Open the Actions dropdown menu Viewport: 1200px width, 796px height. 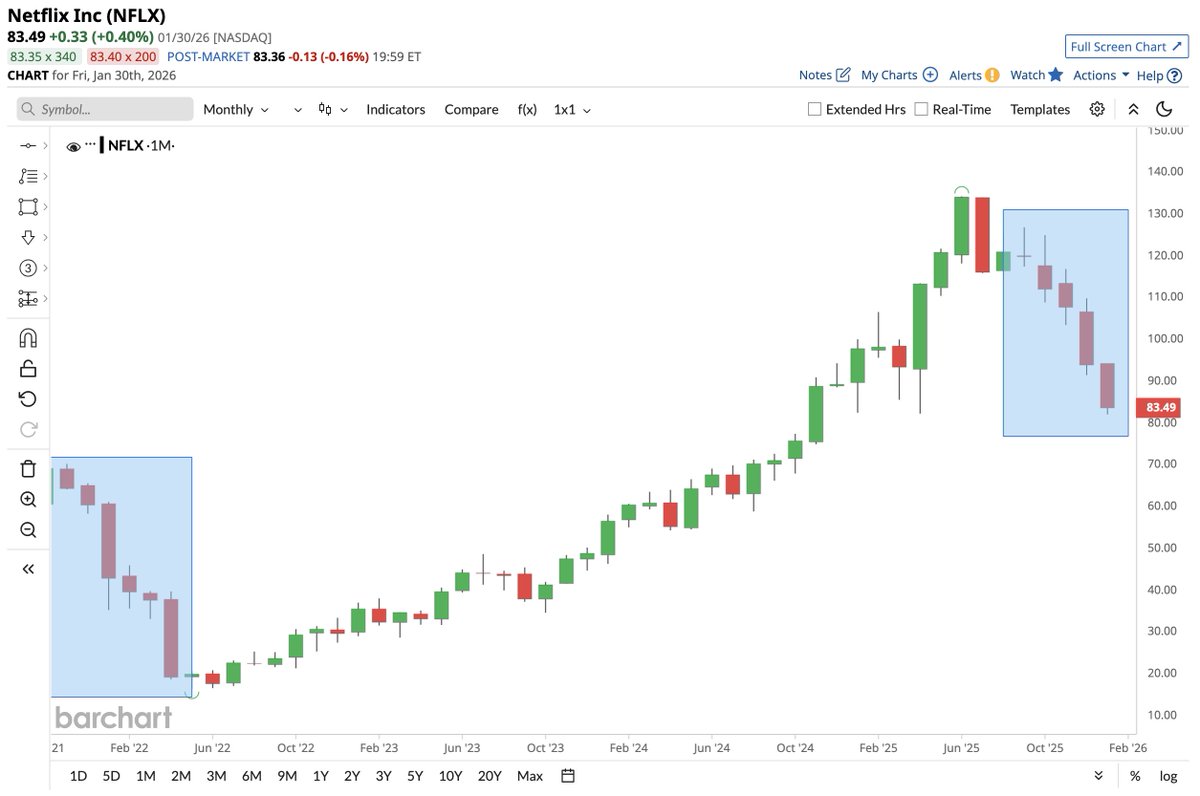[1101, 75]
